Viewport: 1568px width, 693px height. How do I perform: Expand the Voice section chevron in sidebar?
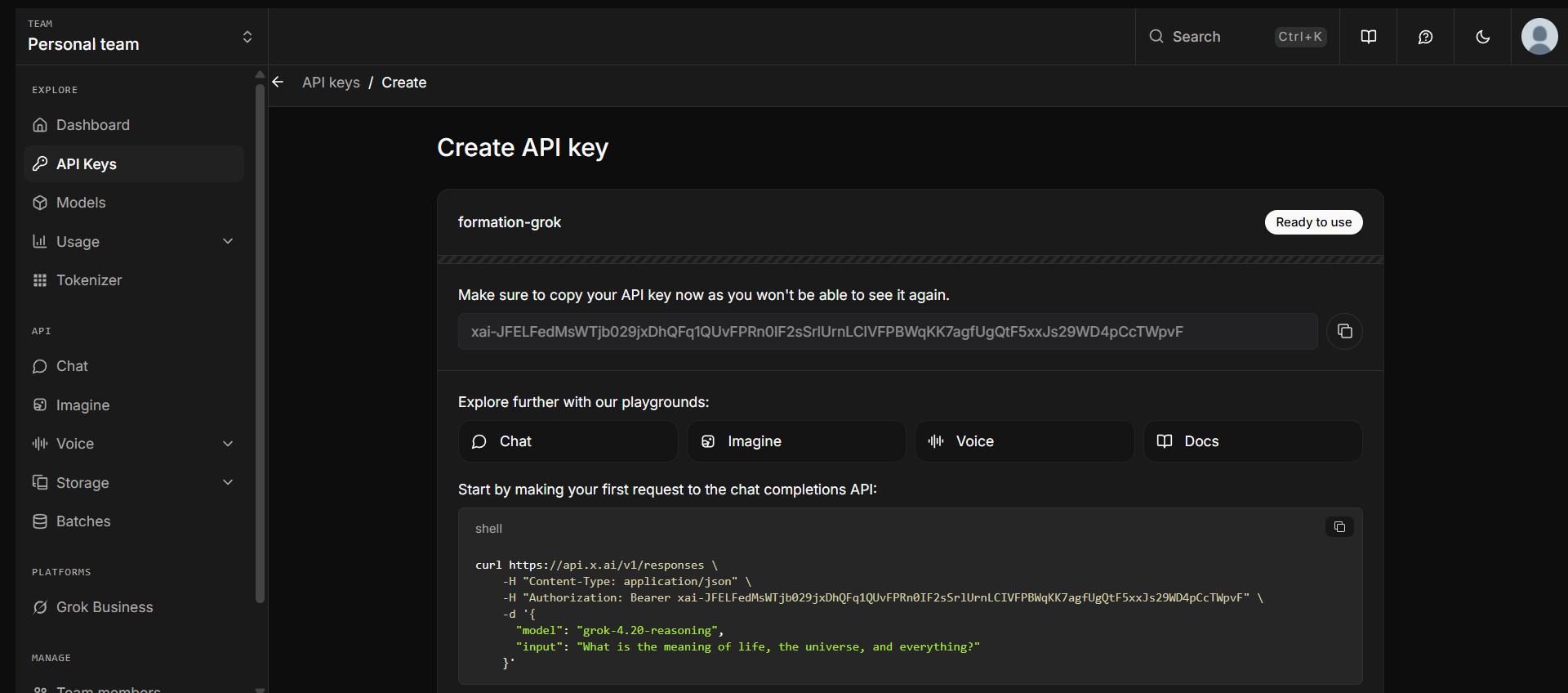pyautogui.click(x=228, y=444)
